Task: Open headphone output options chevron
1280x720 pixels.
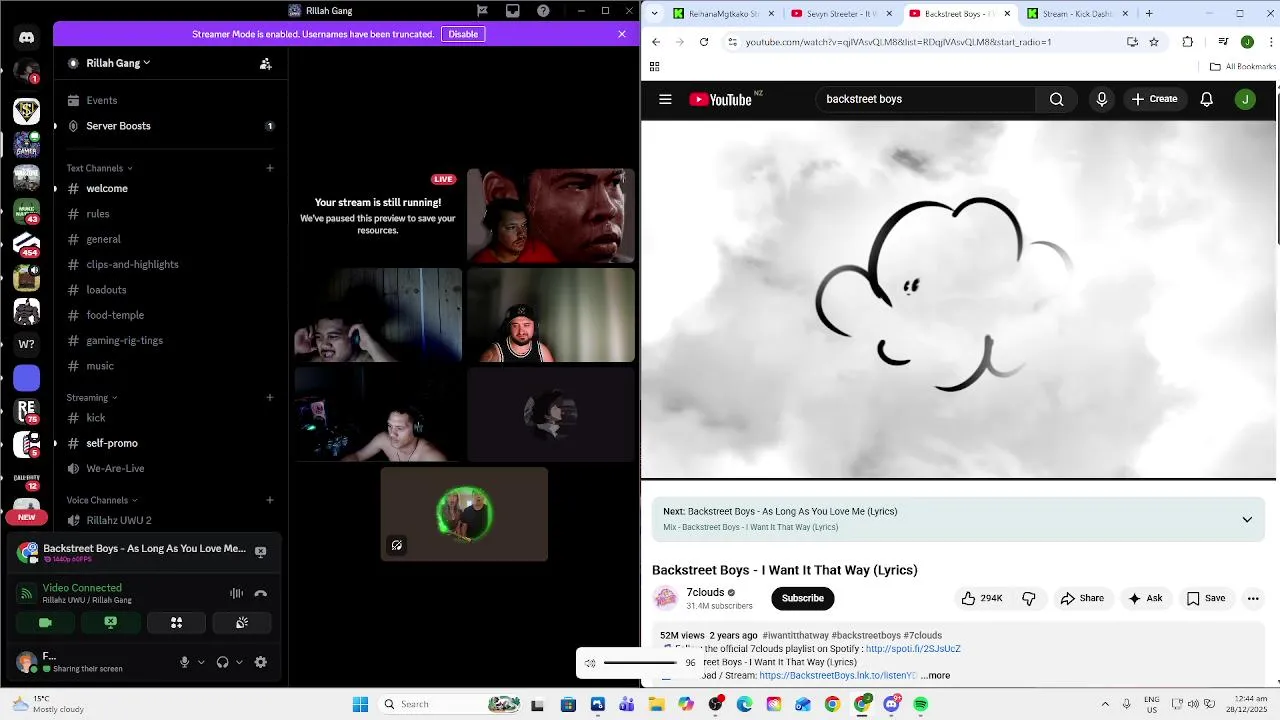Action: click(x=239, y=662)
